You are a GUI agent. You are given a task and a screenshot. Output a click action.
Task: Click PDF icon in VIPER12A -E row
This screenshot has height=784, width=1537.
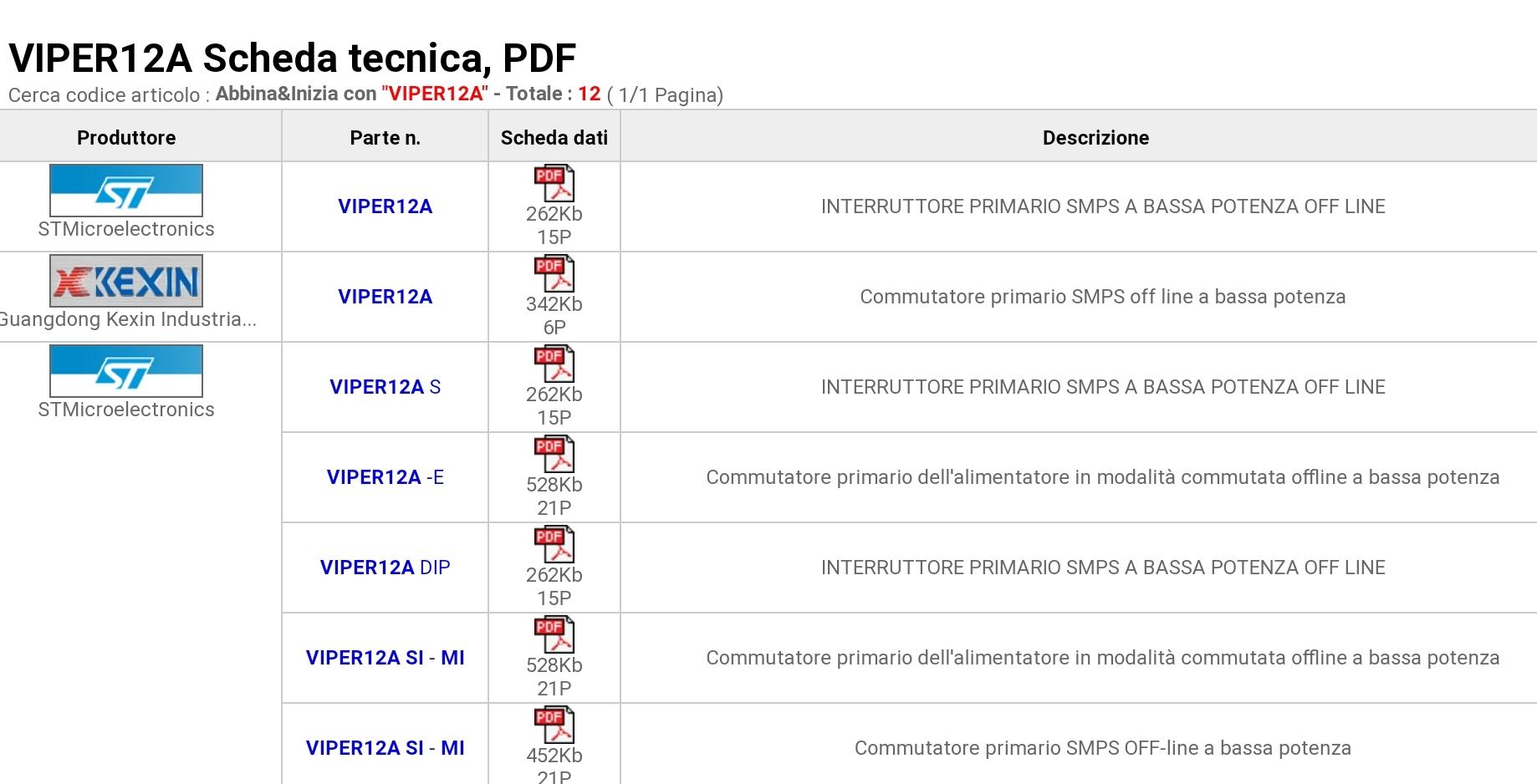point(554,455)
